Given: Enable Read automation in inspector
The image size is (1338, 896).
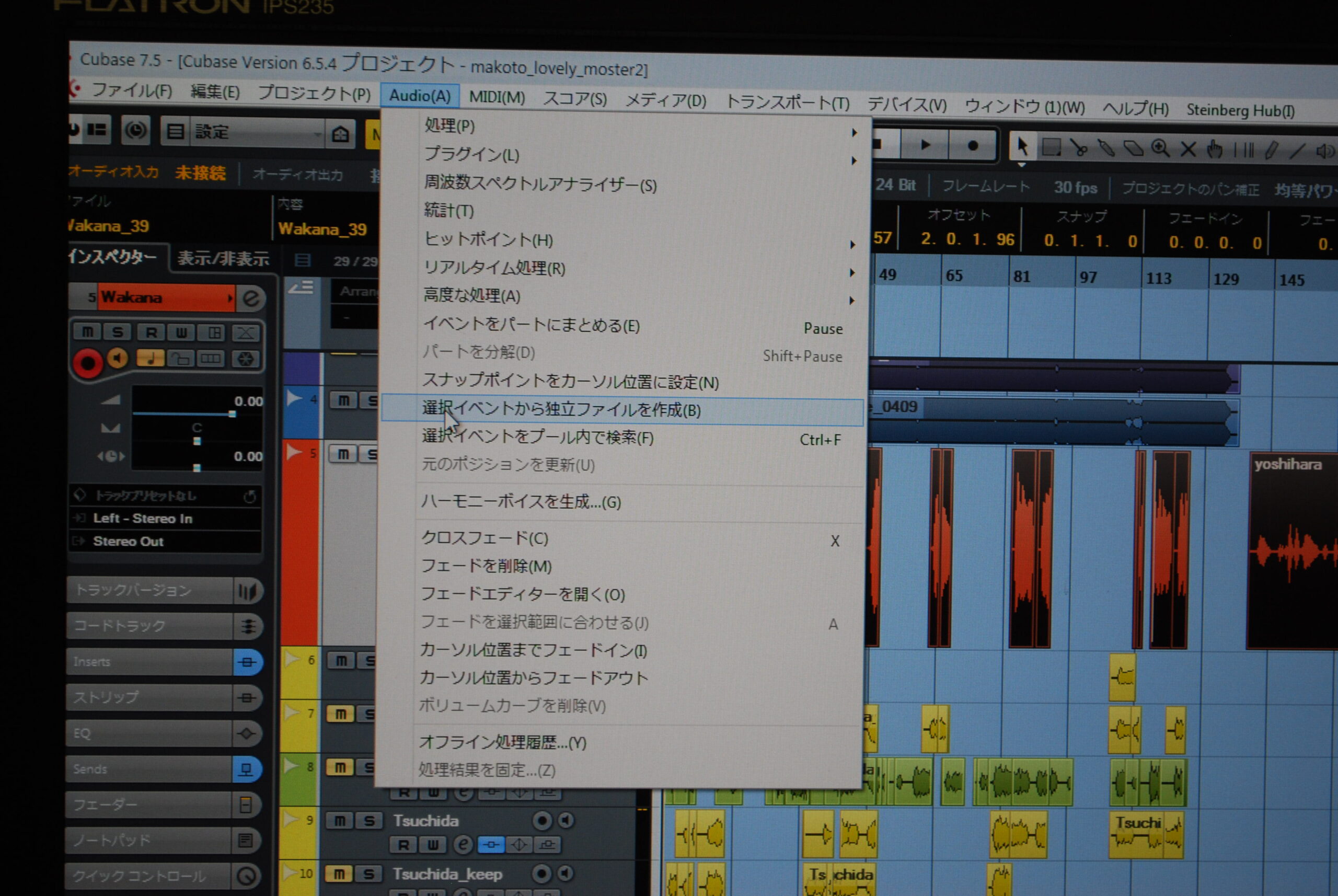Looking at the screenshot, I should click(x=151, y=332).
